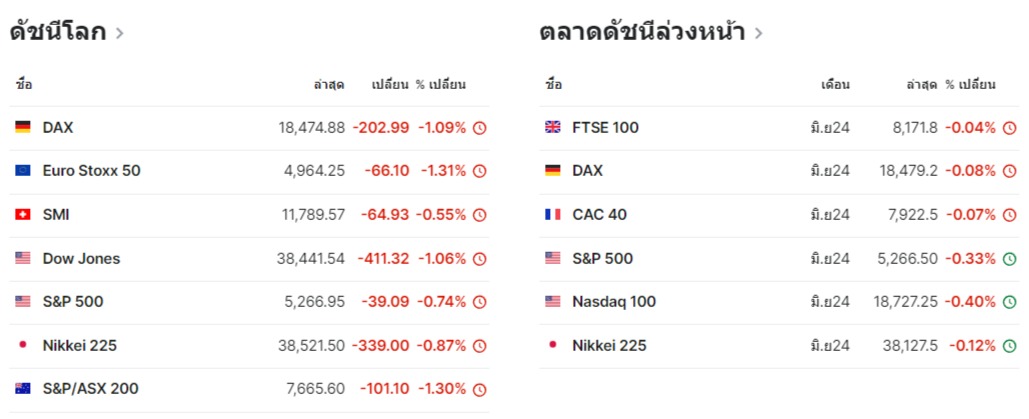1029x419 pixels.
Task: Expand the ตลาดดัชนีล่วงหน้า section chevron
Action: (759, 33)
